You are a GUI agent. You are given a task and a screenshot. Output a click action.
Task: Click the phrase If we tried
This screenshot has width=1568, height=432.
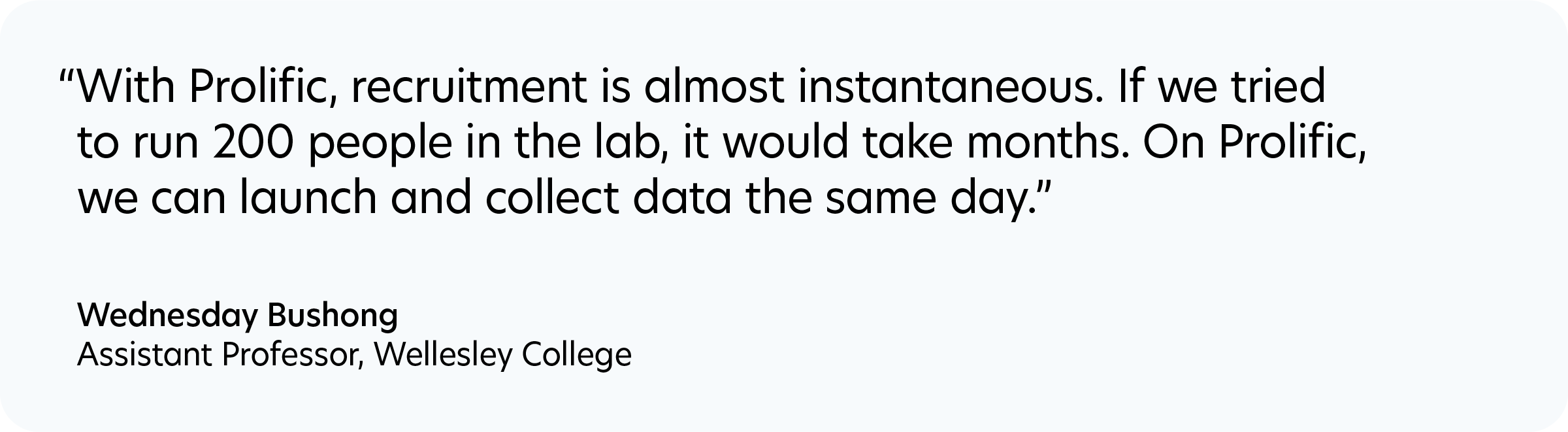tap(1222, 88)
